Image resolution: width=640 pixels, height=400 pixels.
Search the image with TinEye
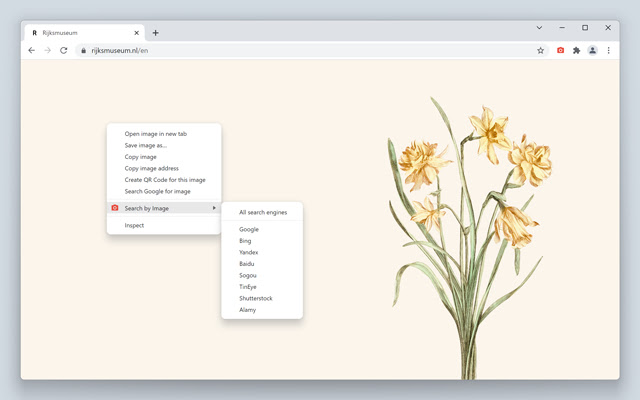click(248, 287)
